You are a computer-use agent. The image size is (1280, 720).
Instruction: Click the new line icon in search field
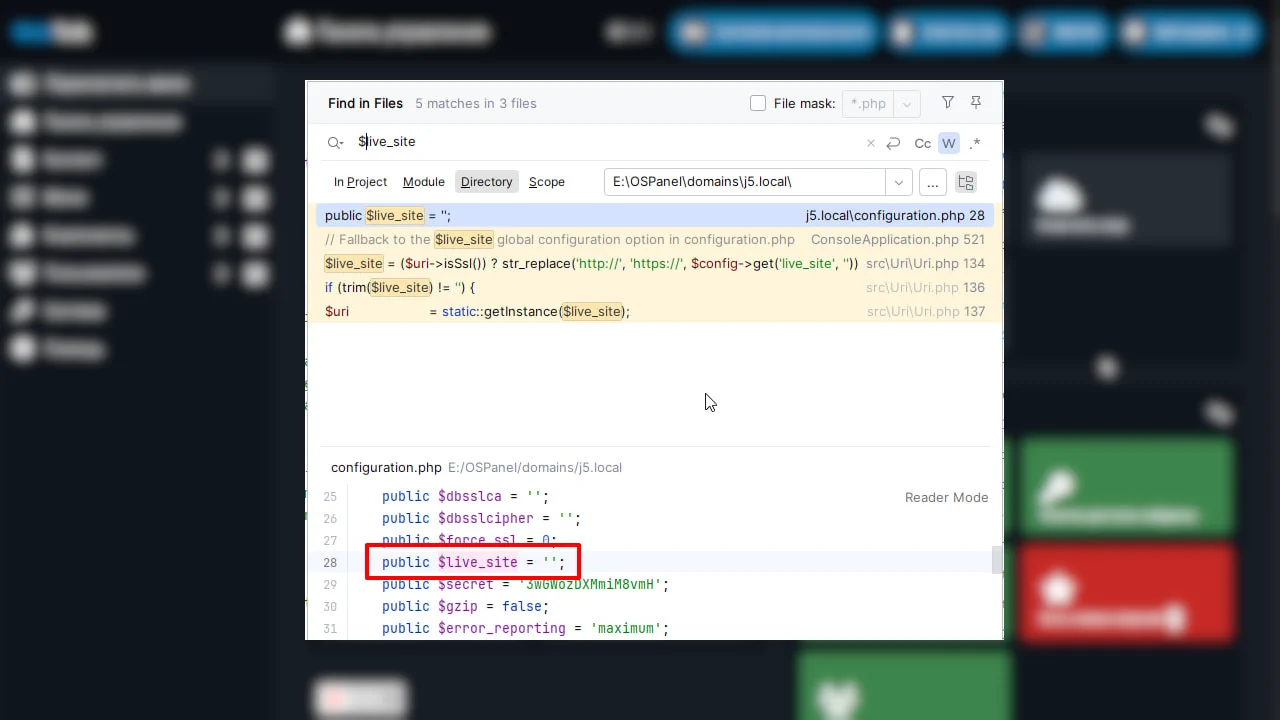893,143
